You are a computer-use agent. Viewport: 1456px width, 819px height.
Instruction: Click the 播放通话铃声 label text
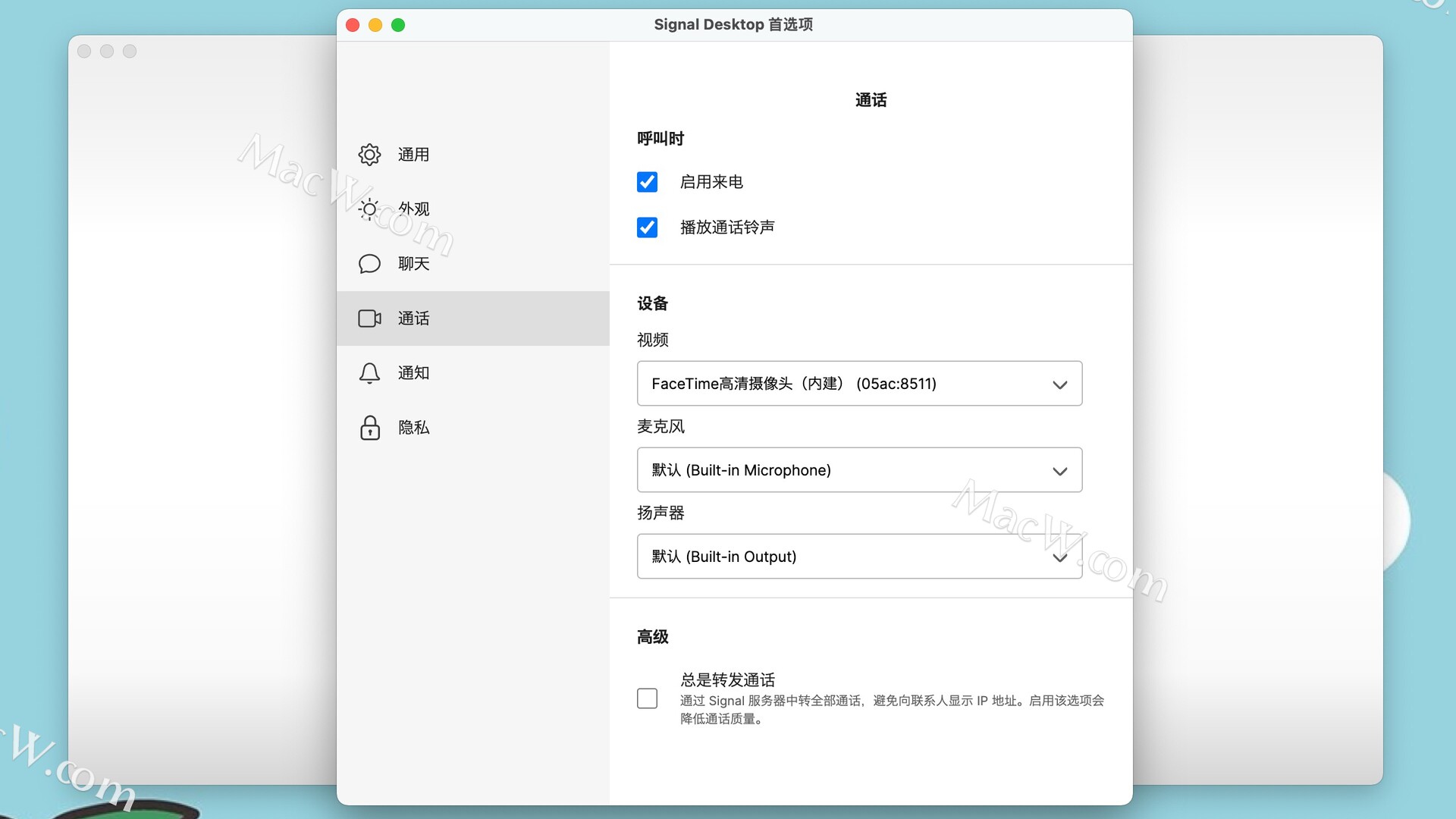727,227
